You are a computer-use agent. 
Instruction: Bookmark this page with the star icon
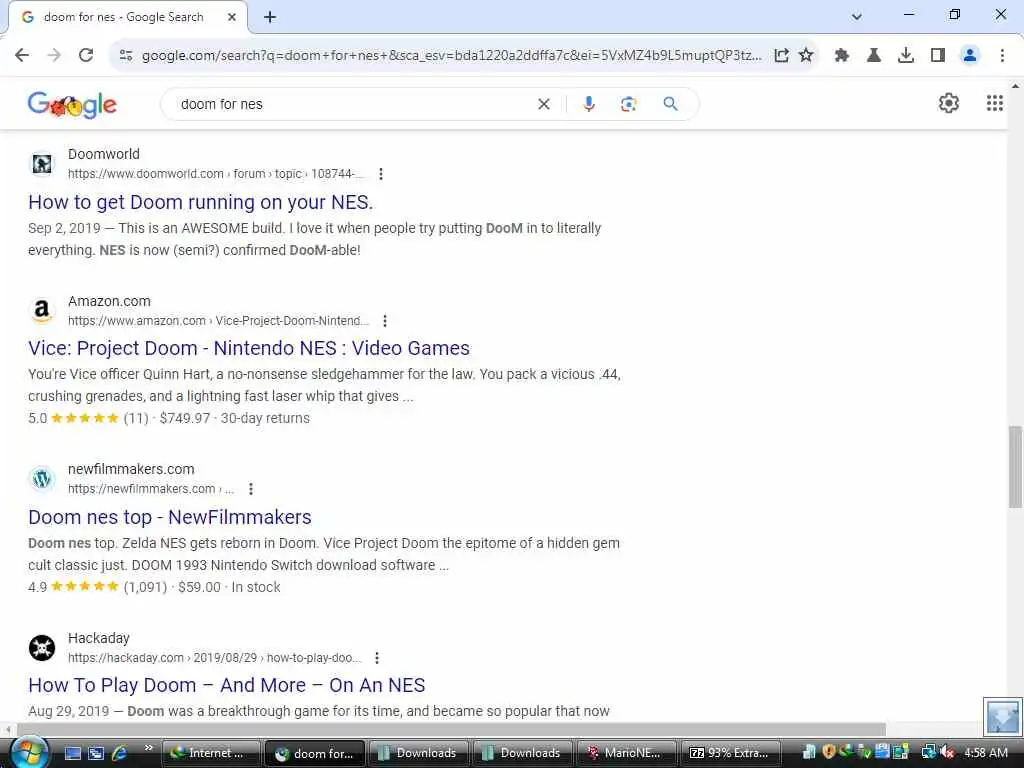click(807, 56)
